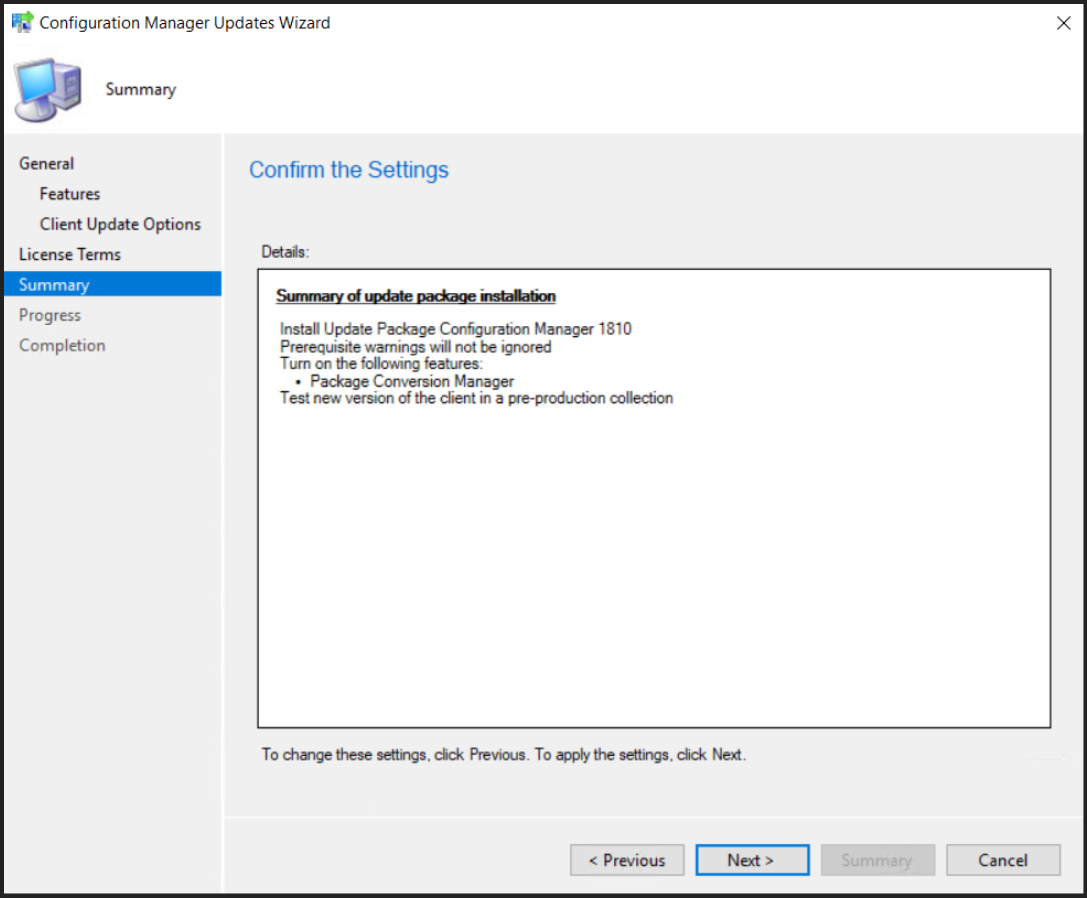Open the Features wizard page
The width and height of the screenshot is (1087, 898).
70,194
